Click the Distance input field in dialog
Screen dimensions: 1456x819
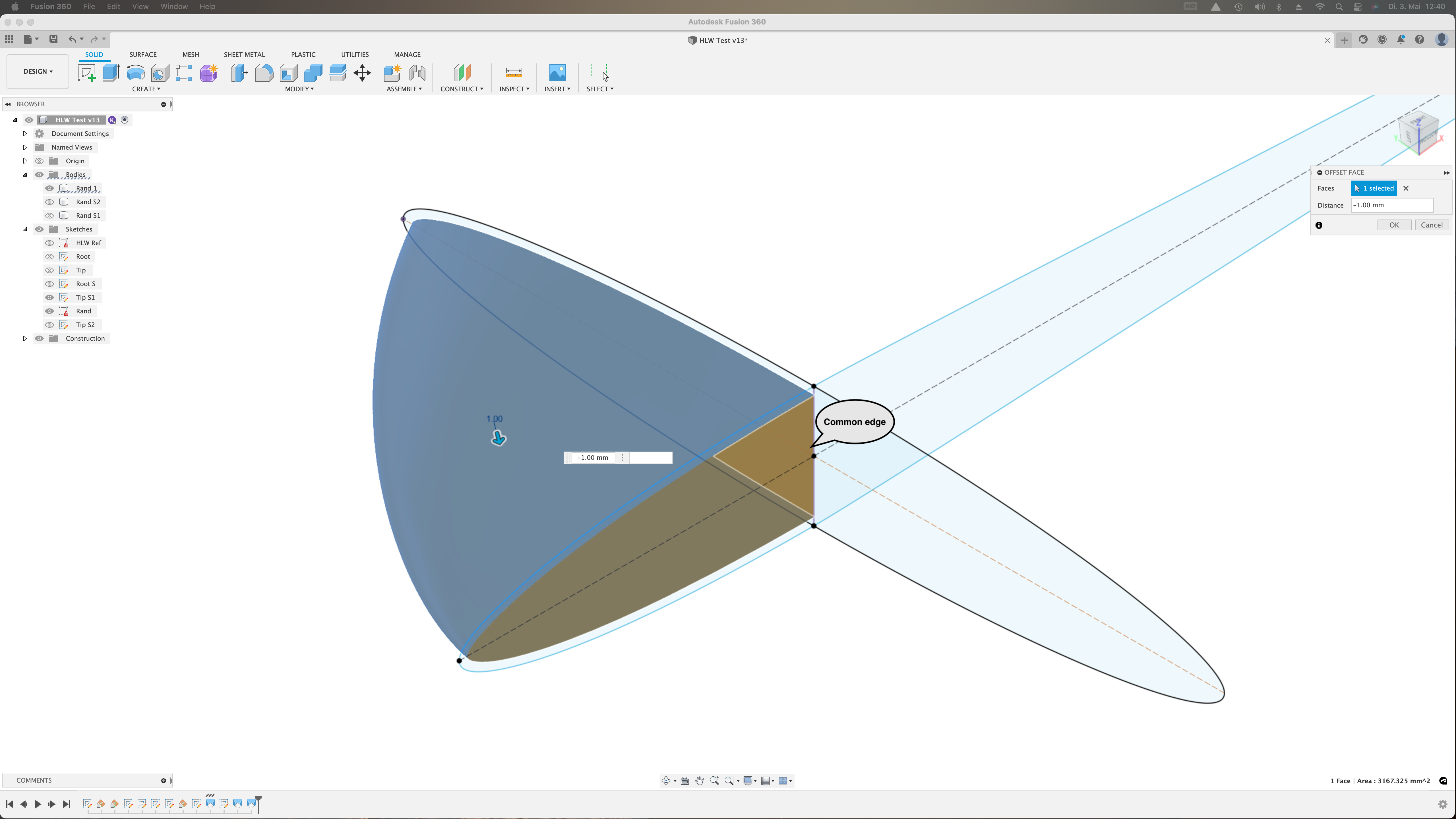(1392, 205)
